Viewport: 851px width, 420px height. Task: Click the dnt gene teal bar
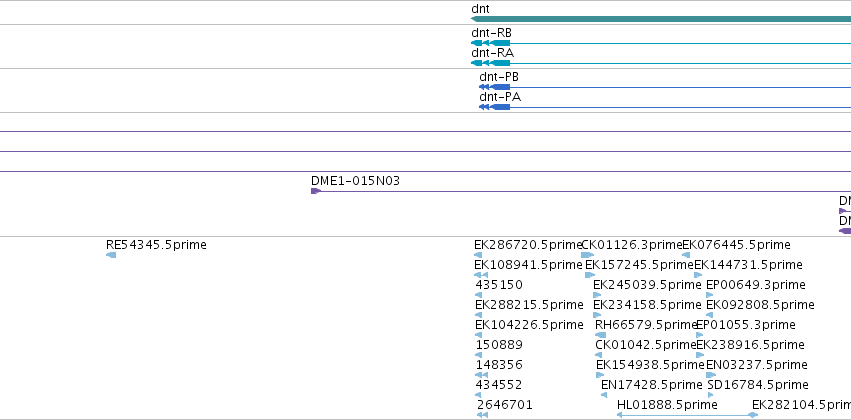pos(661,20)
